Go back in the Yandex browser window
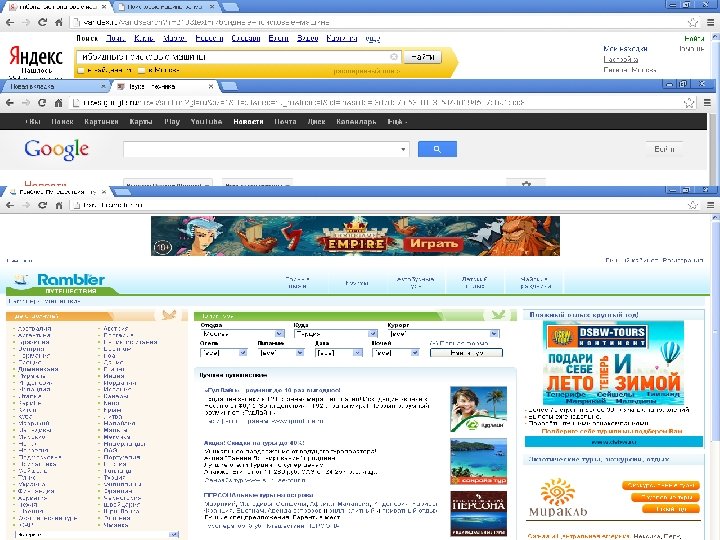 click(10, 22)
